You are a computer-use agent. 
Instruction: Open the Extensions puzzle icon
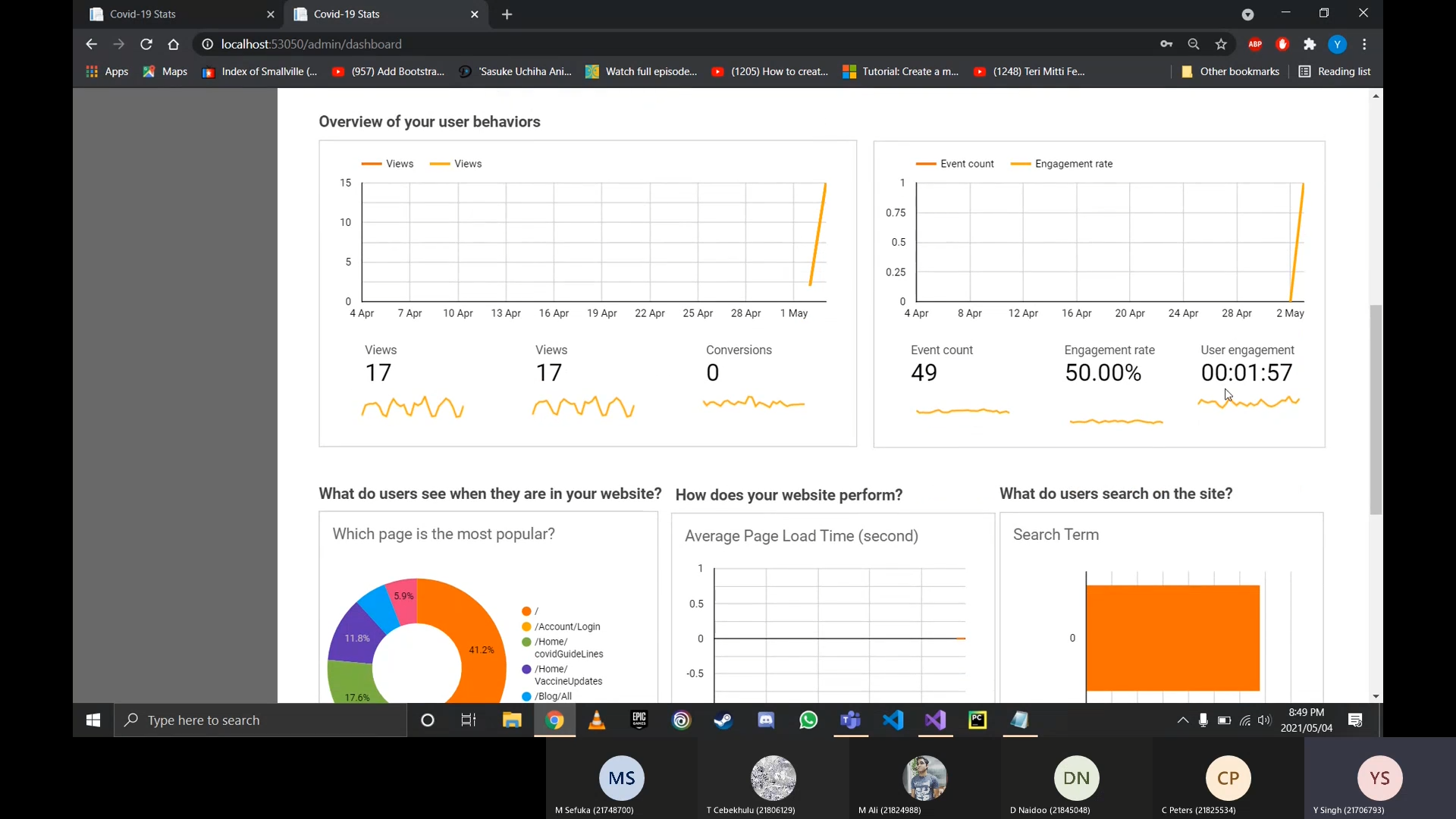[1310, 45]
